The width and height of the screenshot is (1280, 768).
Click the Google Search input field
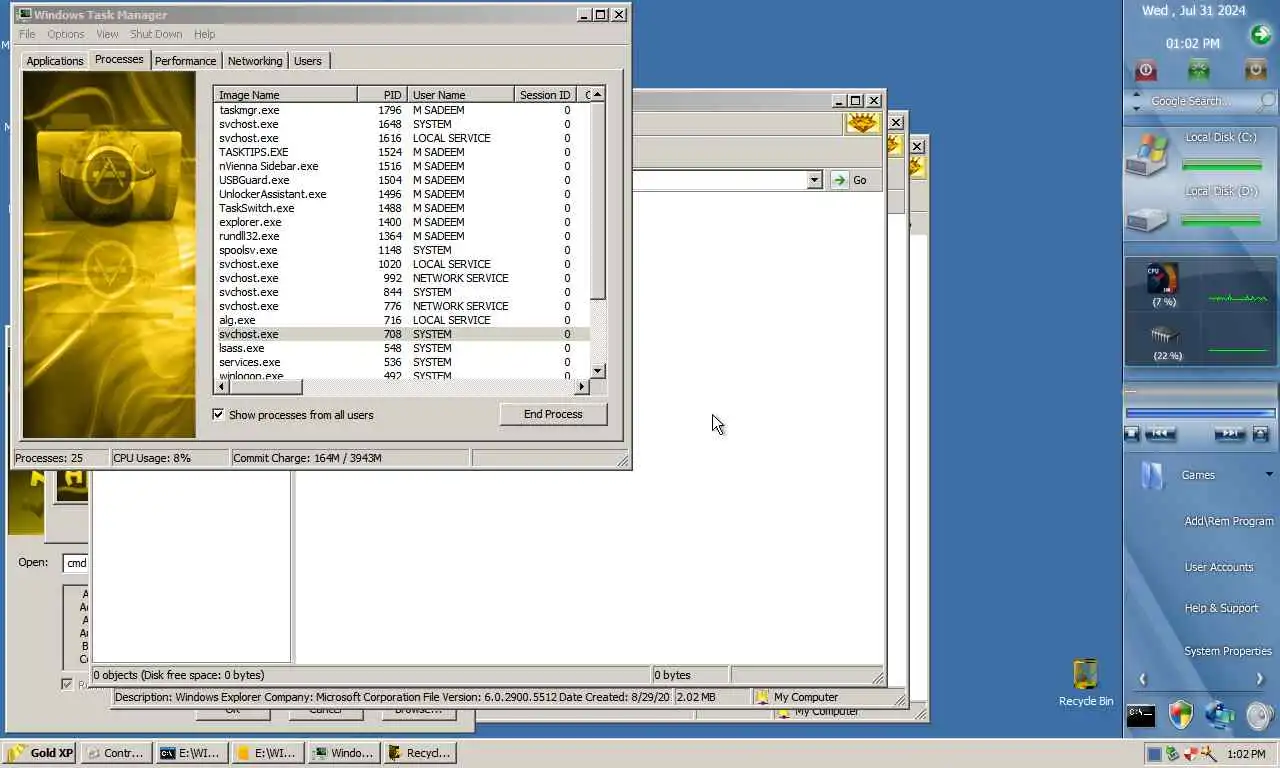click(x=1201, y=101)
